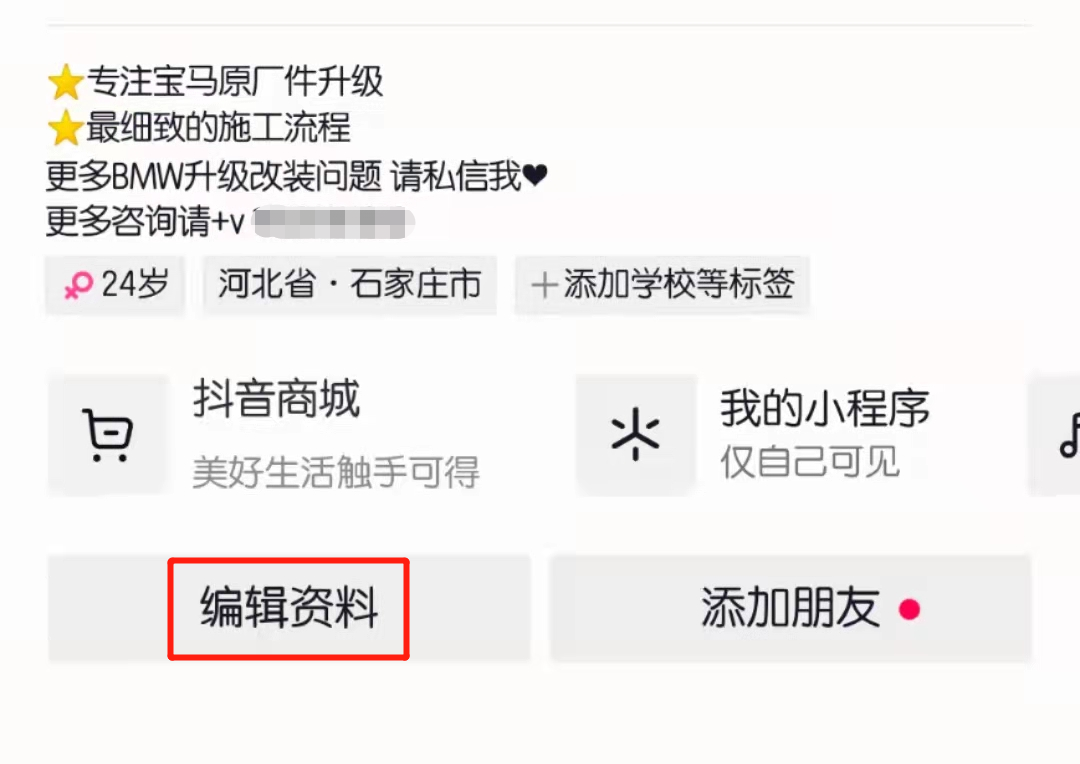Tap the plus sign in add-tags chip
The image size is (1080, 764).
click(544, 285)
